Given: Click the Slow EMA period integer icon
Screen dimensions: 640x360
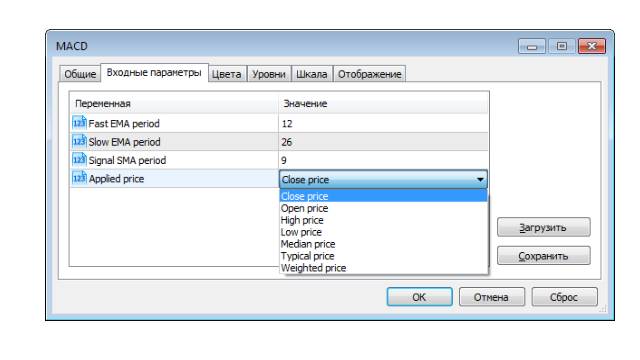Looking at the screenshot, I should 79,141.
